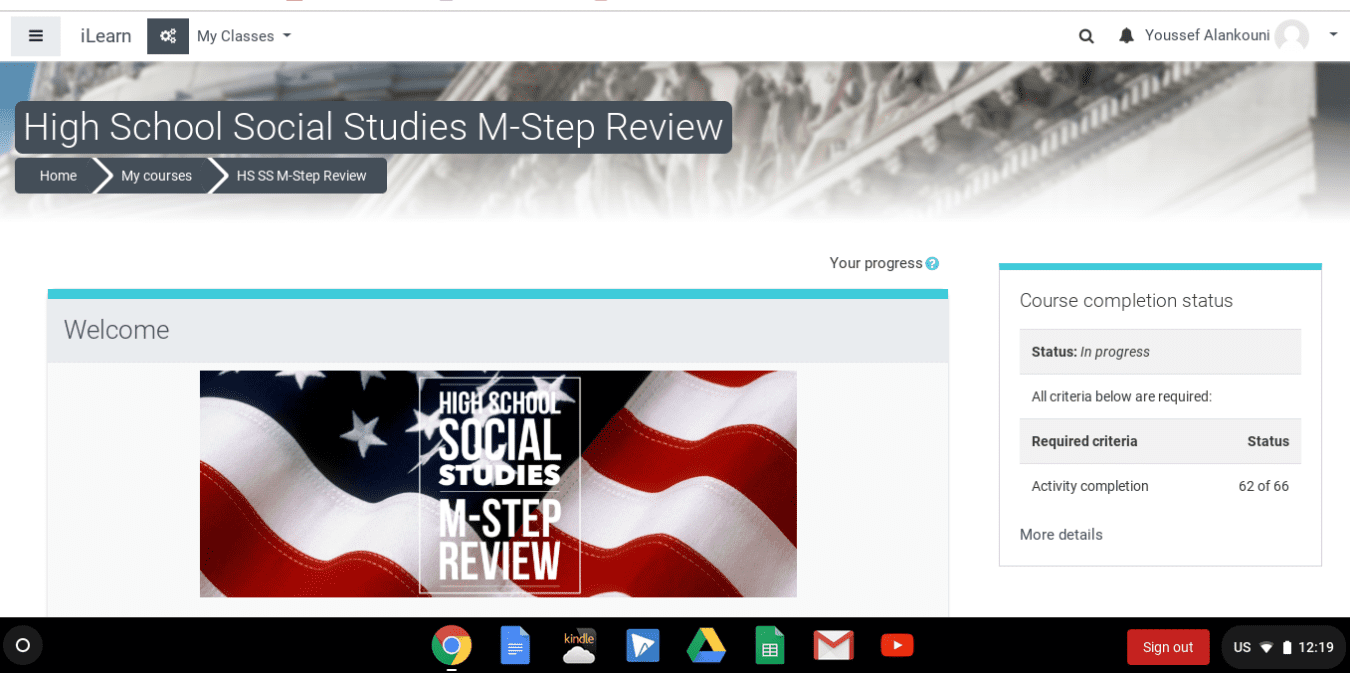Click the red Sign out button
Image resolution: width=1350 pixels, height=673 pixels.
pos(1168,647)
